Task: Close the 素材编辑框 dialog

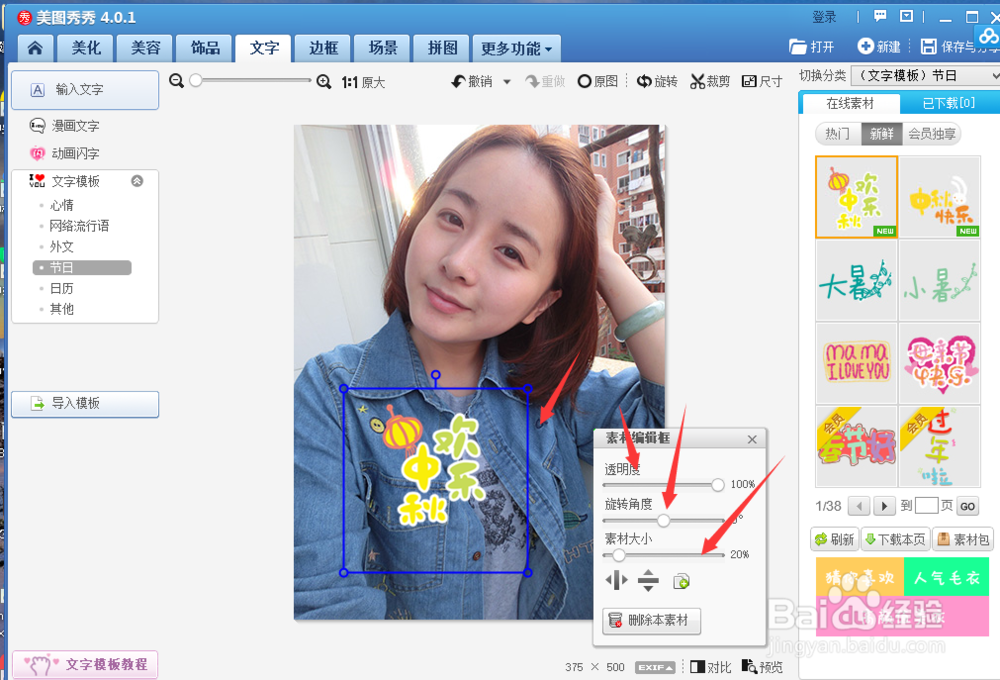Action: point(752,439)
